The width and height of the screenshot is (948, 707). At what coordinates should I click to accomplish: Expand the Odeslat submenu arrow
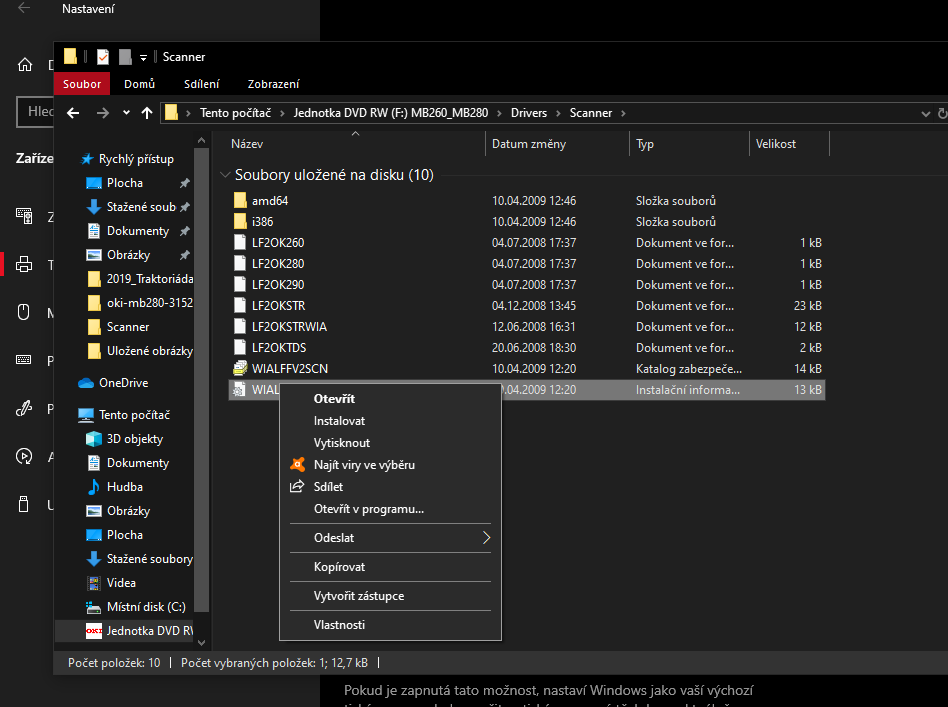click(486, 538)
